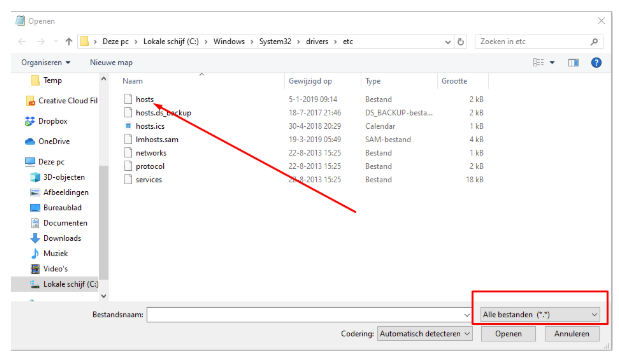The width and height of the screenshot is (619, 362).
Task: Select the Temp folder in sidebar
Action: [x=53, y=81]
